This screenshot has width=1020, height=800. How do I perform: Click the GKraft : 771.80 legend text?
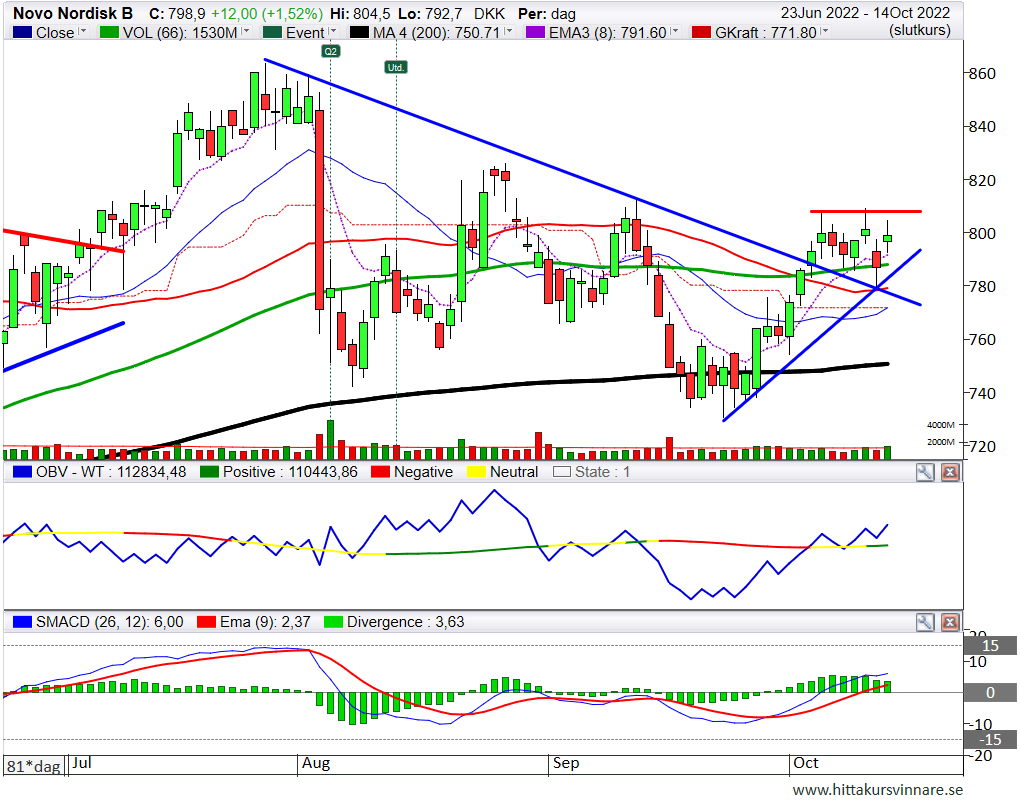coord(766,33)
